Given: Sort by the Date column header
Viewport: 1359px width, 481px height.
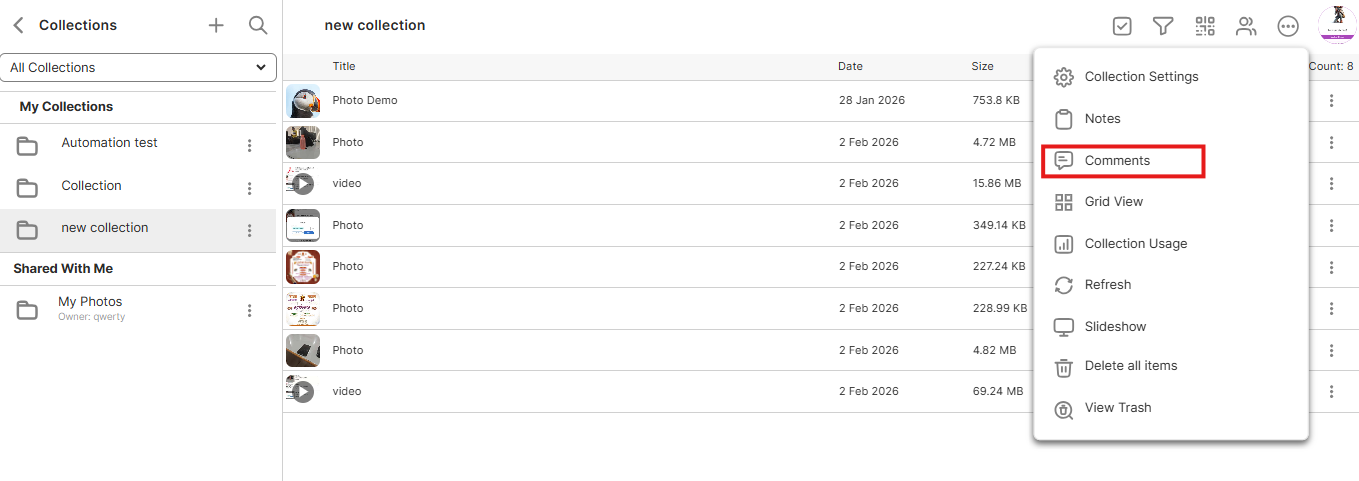Looking at the screenshot, I should (x=850, y=66).
